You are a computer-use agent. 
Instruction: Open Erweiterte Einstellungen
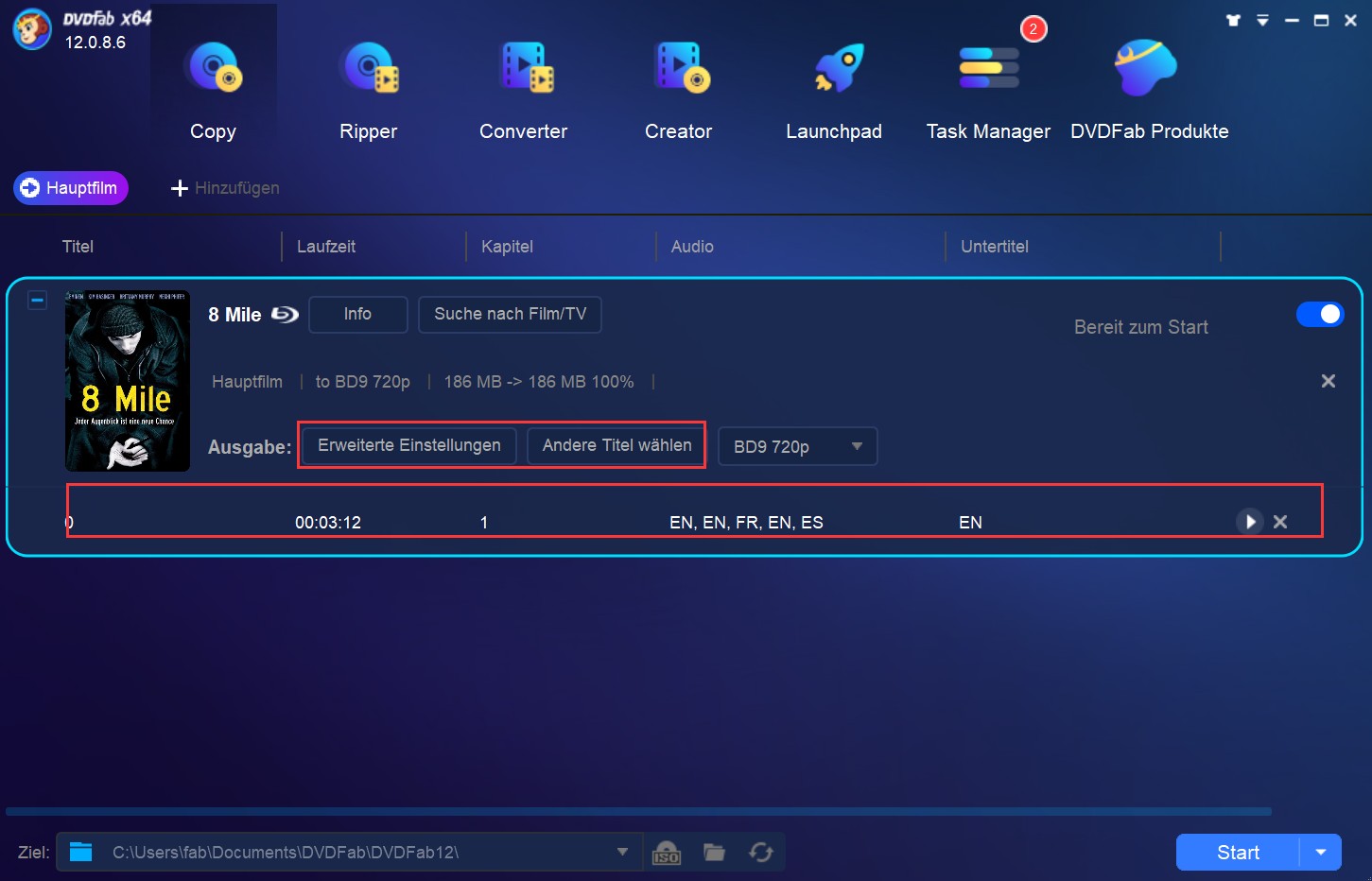(409, 445)
